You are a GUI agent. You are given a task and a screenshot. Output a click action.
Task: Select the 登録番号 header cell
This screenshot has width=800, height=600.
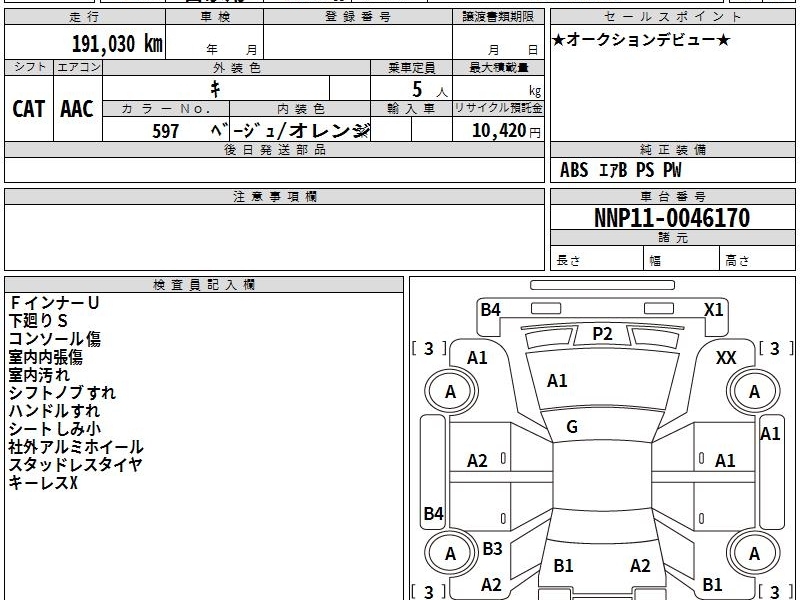coord(358,17)
